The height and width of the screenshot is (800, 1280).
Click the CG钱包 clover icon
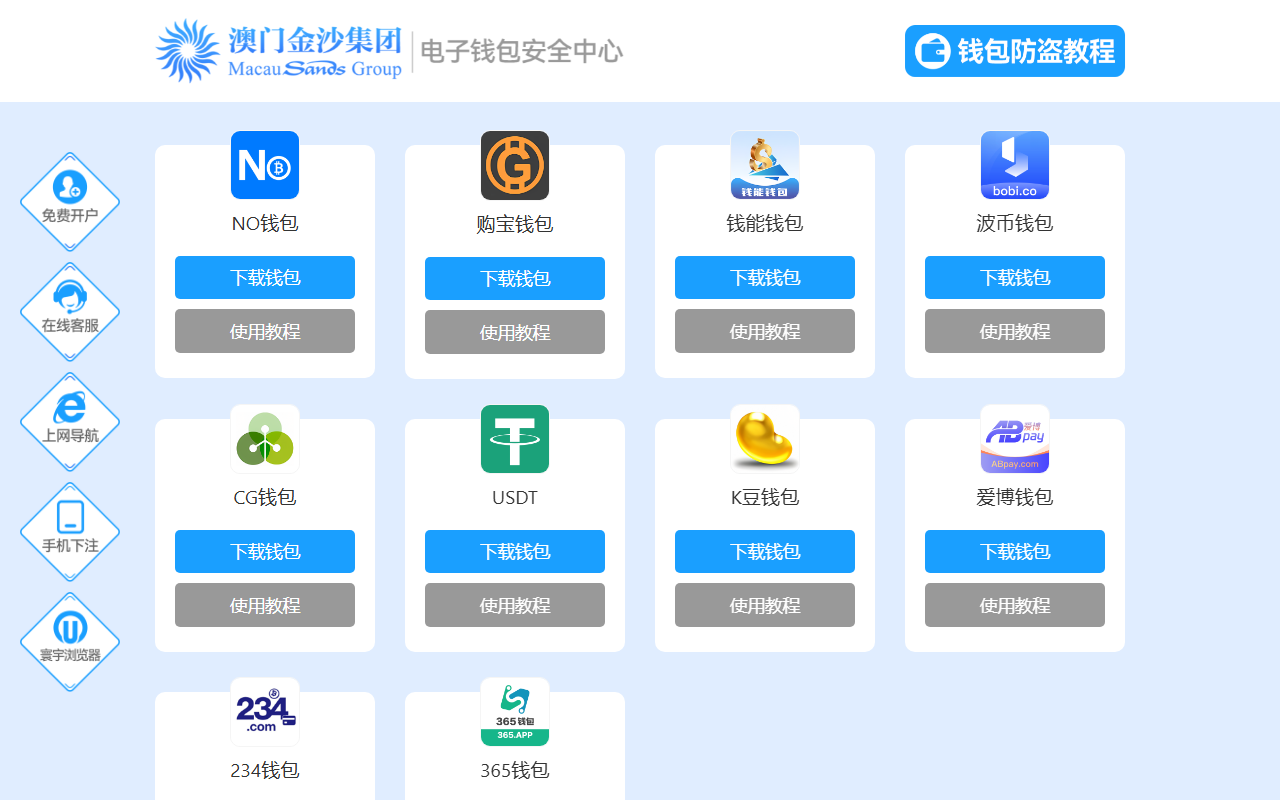(x=265, y=439)
